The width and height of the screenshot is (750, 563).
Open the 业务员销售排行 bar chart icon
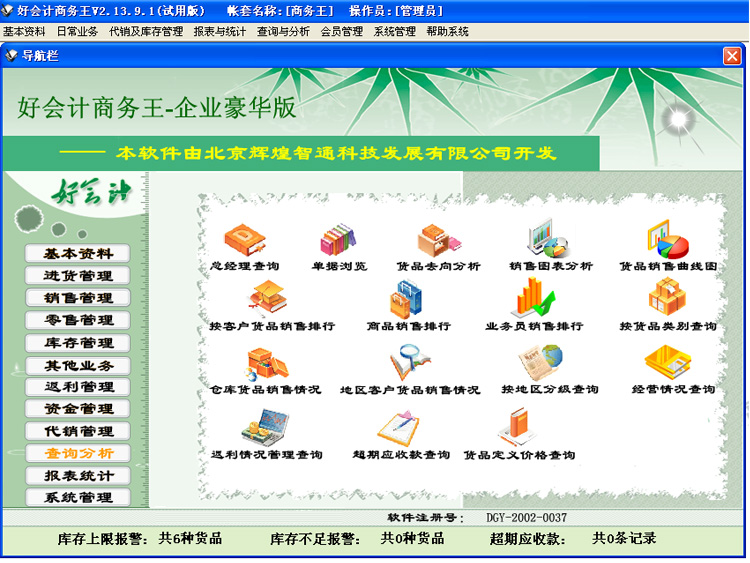[x=533, y=297]
